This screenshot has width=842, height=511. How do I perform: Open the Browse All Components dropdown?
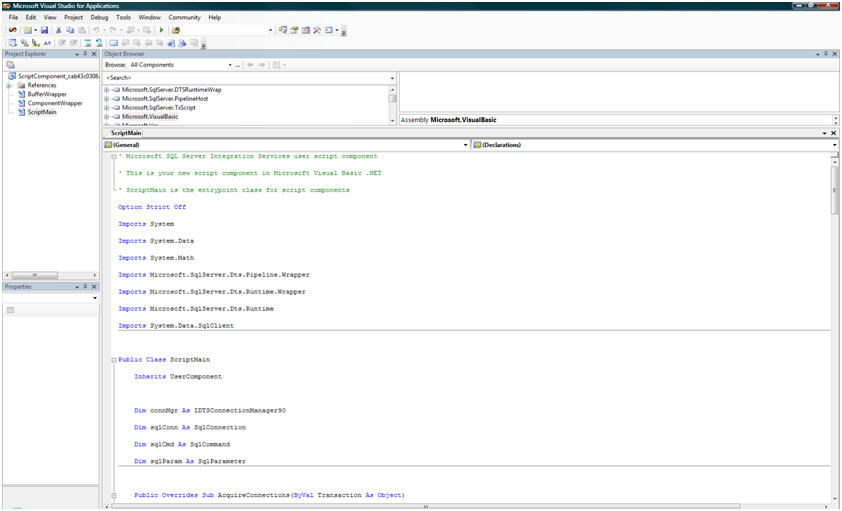[x=230, y=64]
